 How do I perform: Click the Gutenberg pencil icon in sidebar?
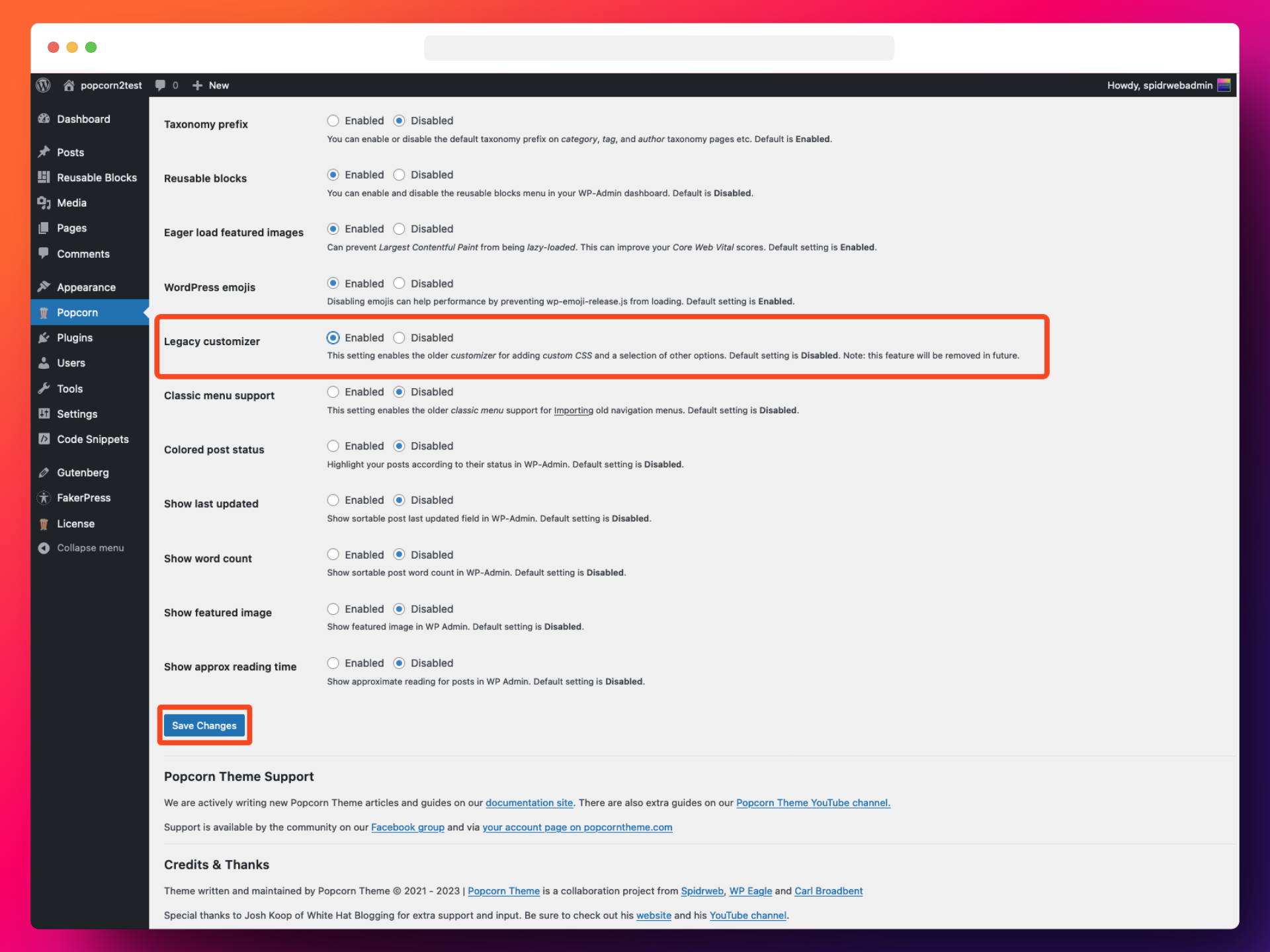pyautogui.click(x=44, y=473)
